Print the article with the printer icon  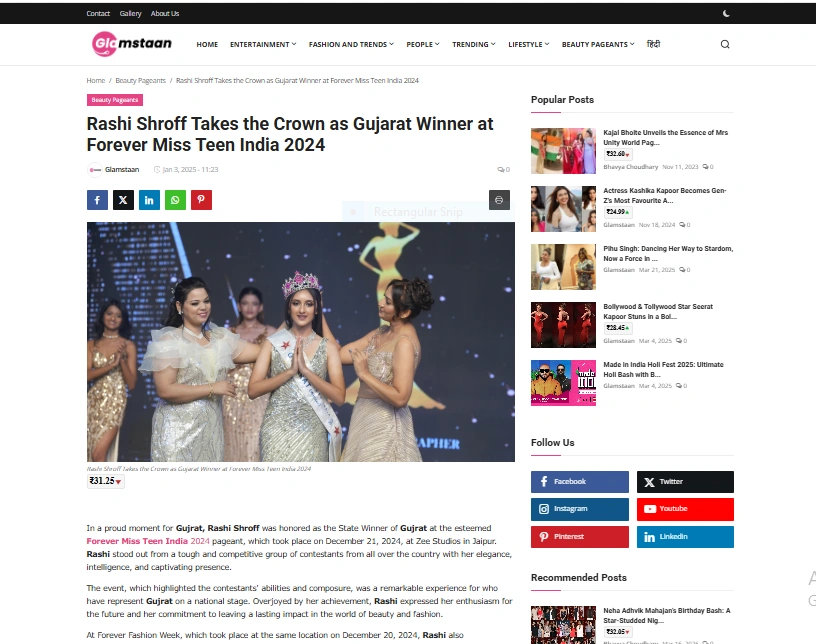coord(499,200)
